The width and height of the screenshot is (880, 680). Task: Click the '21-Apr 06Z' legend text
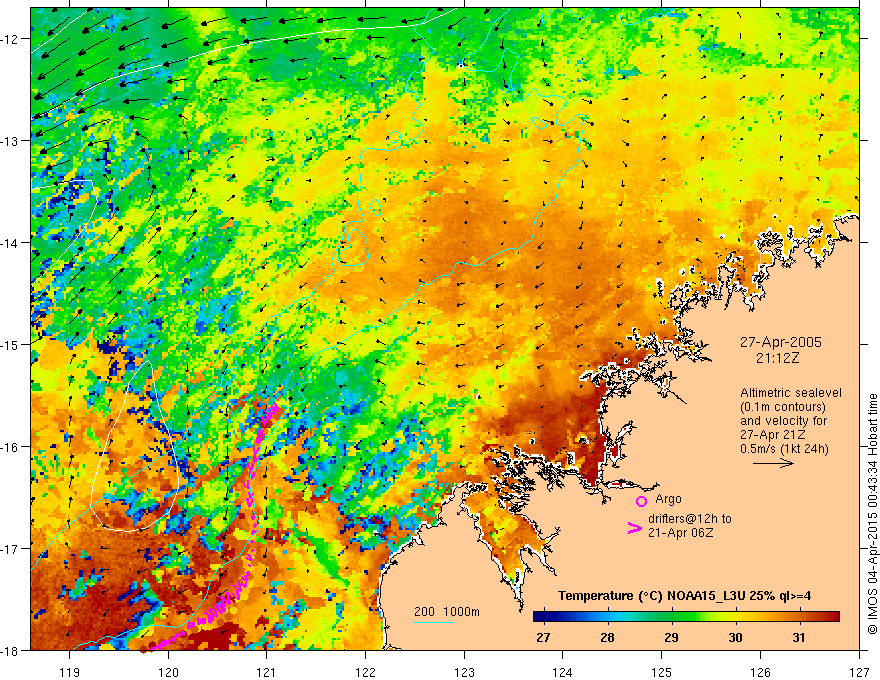pos(680,533)
